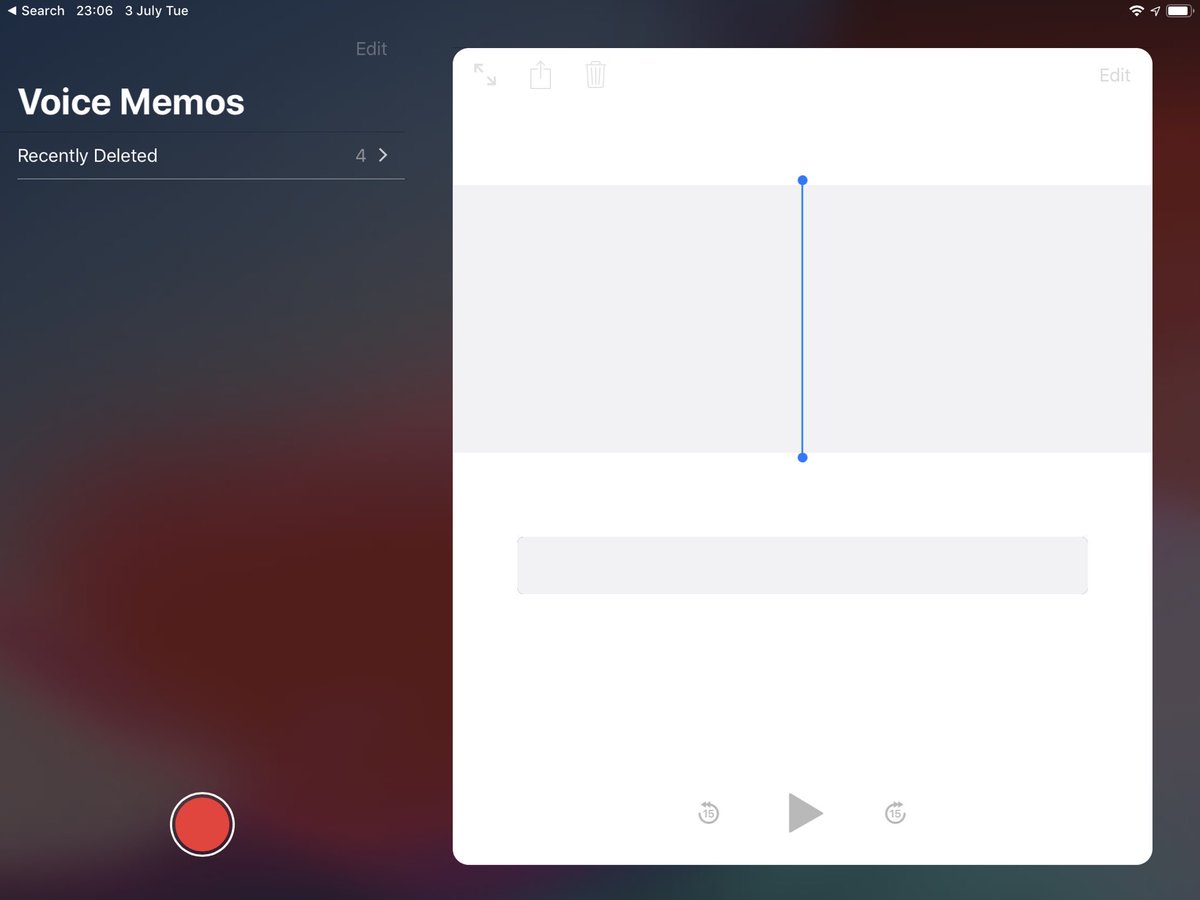Click the blue playhead line in the waveform
This screenshot has width=1200, height=900.
(802, 319)
